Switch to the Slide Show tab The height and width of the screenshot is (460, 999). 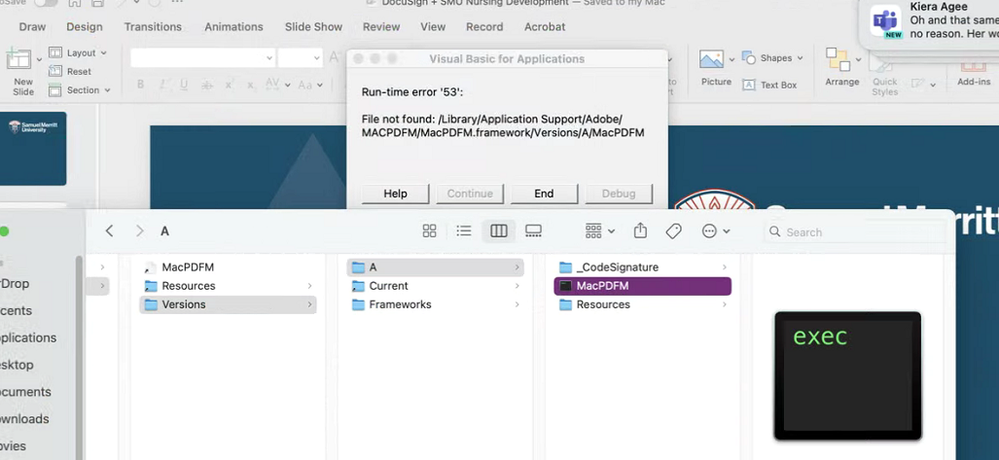pos(313,27)
